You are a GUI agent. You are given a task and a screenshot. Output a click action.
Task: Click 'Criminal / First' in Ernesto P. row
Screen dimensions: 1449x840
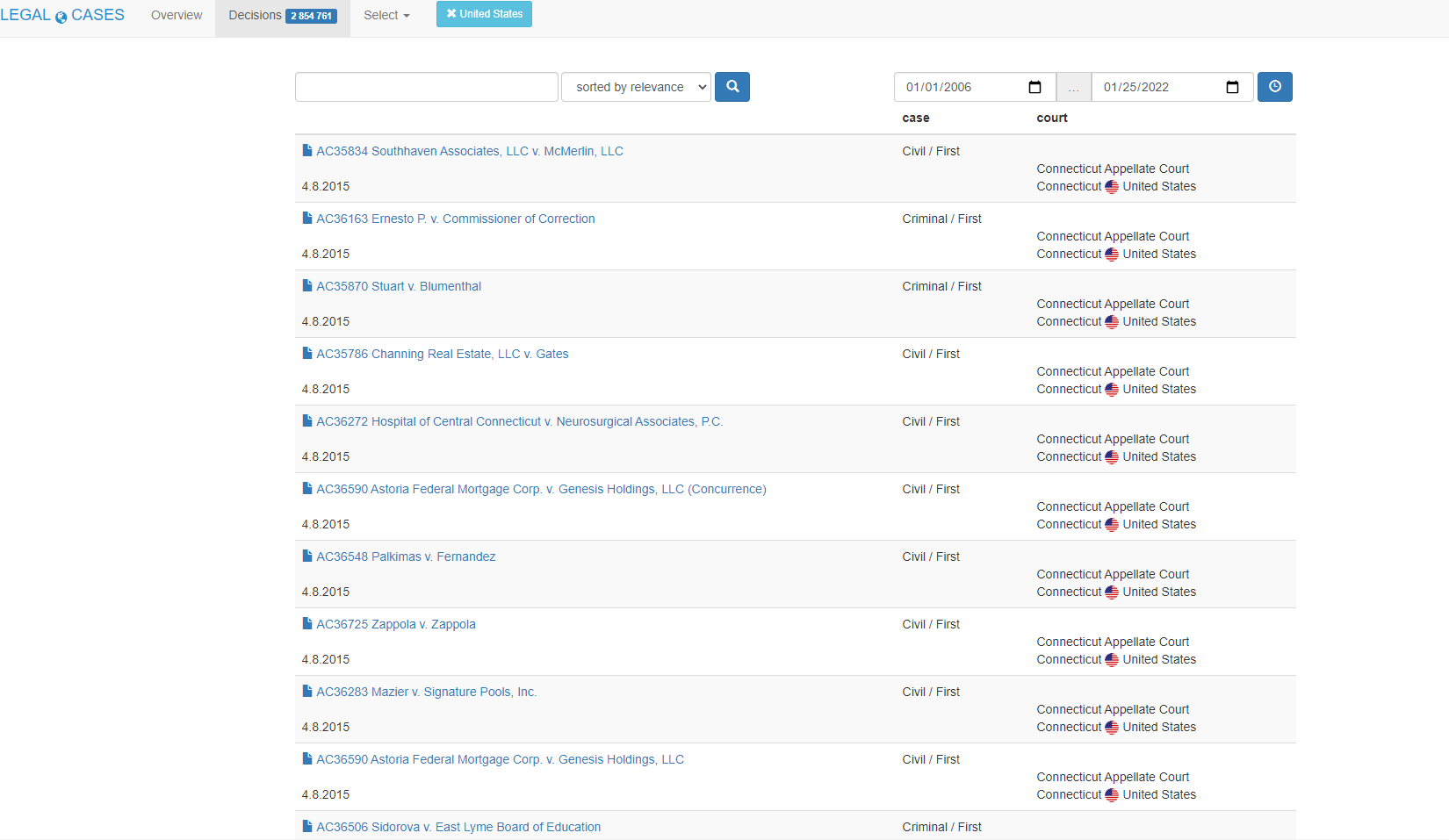click(x=941, y=219)
